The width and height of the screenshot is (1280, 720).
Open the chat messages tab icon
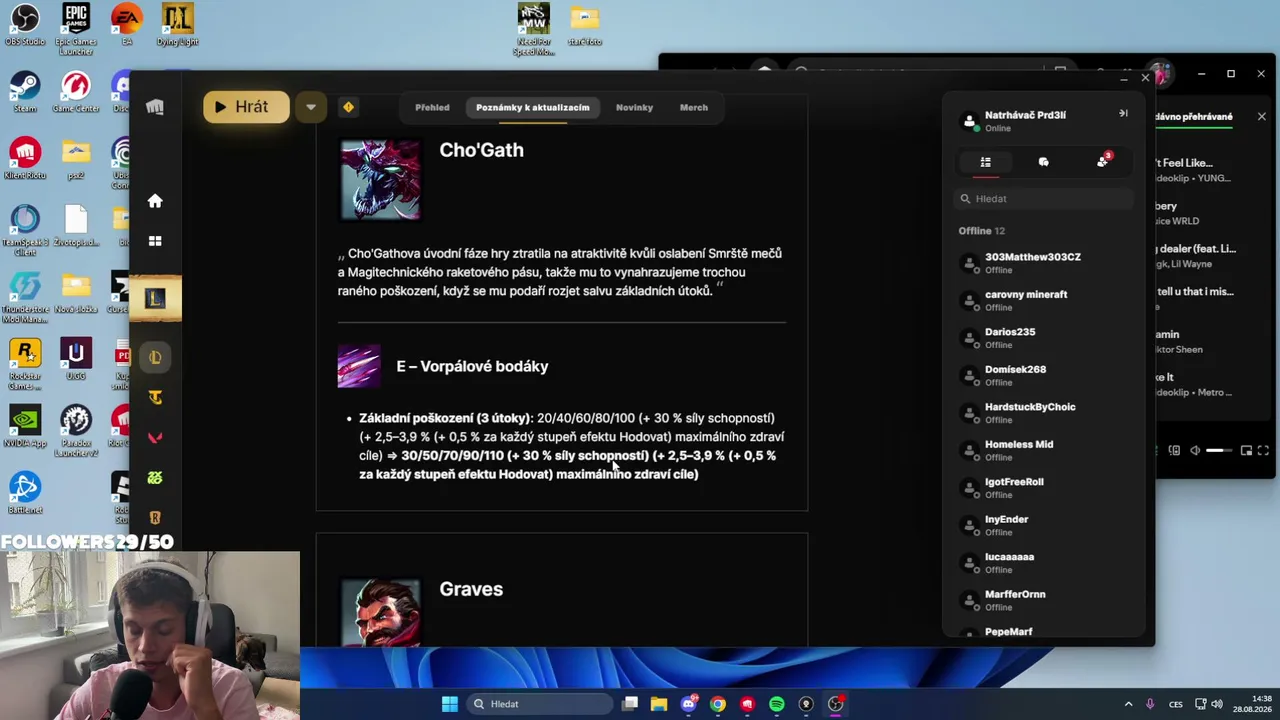point(1043,162)
